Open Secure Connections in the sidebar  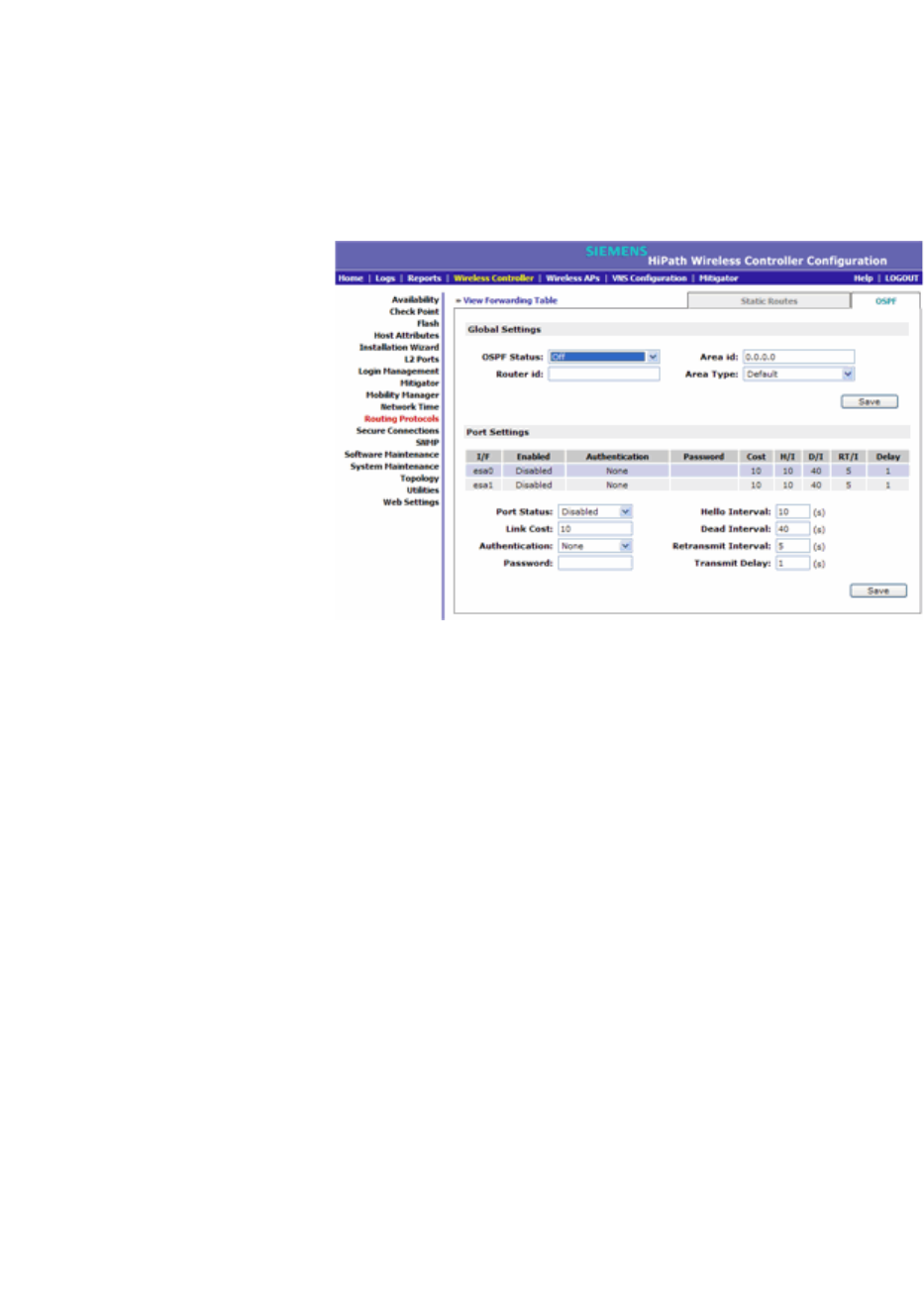pyautogui.click(x=397, y=430)
